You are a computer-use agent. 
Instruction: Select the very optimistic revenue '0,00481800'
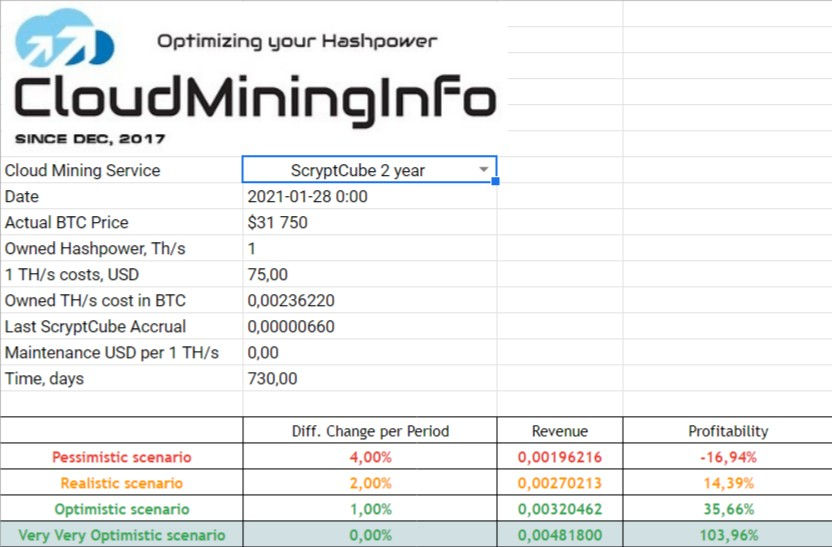tap(560, 535)
